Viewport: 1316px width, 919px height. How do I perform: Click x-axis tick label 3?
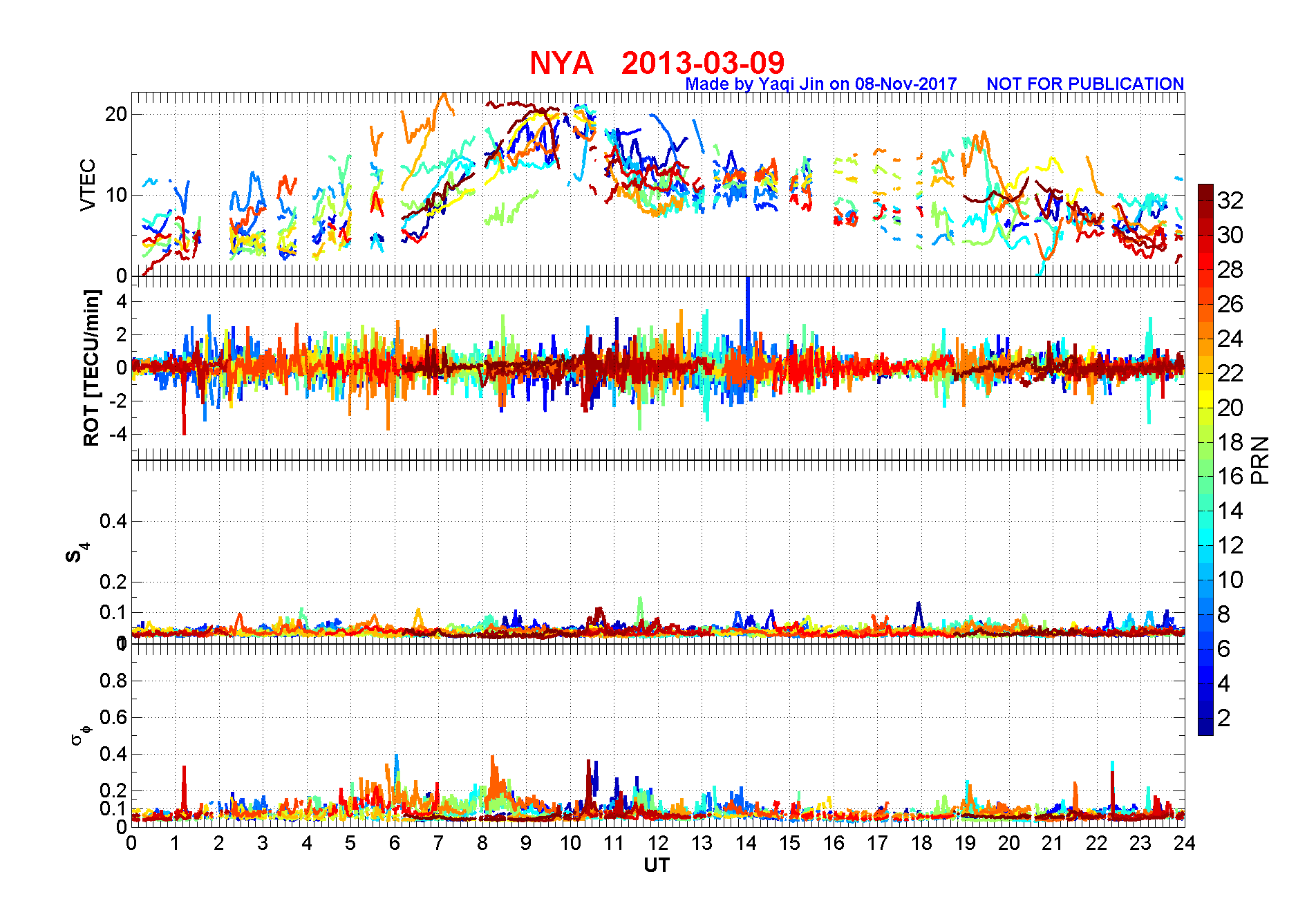point(263,843)
